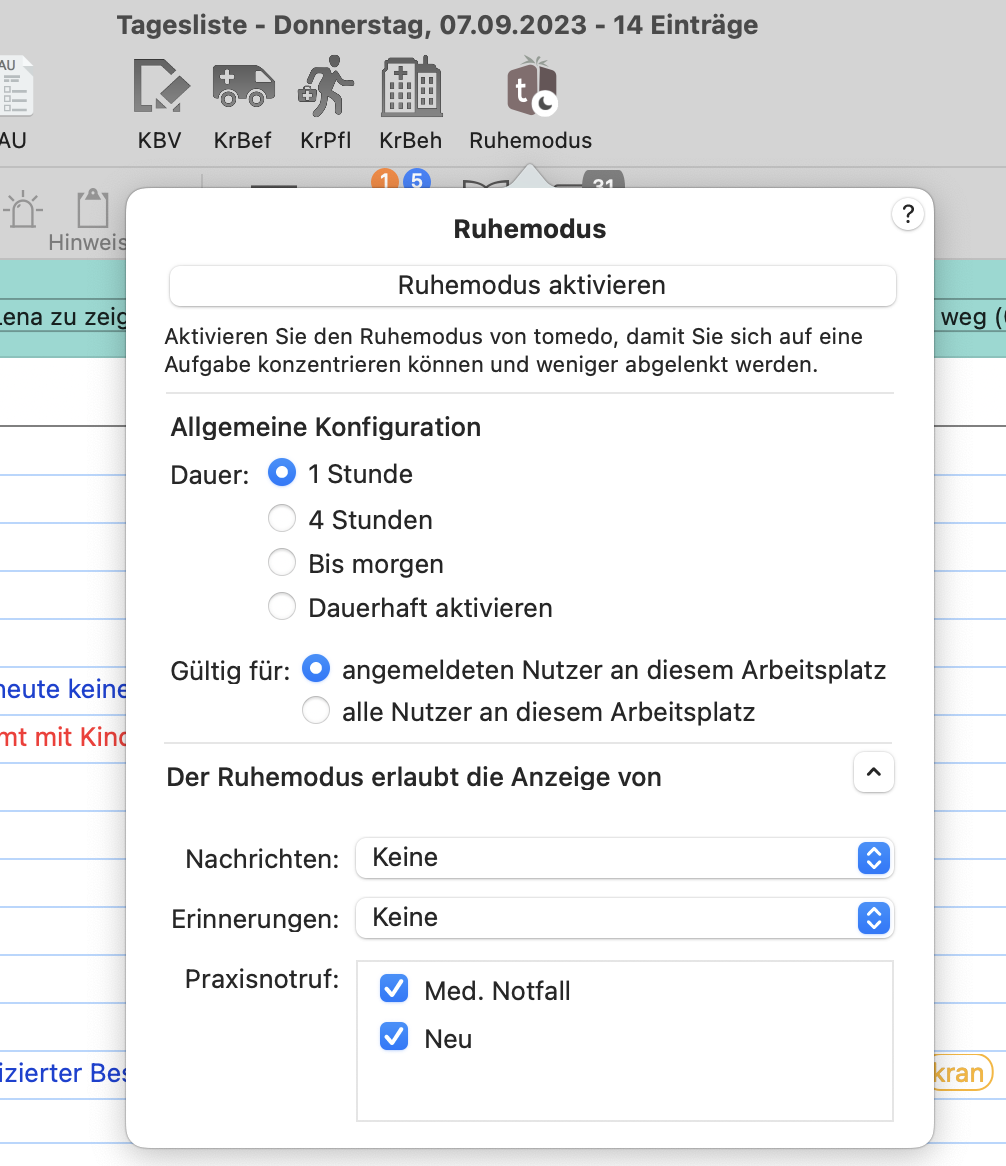This screenshot has width=1006, height=1166.
Task: Click the AU document icon
Action: click(15, 86)
